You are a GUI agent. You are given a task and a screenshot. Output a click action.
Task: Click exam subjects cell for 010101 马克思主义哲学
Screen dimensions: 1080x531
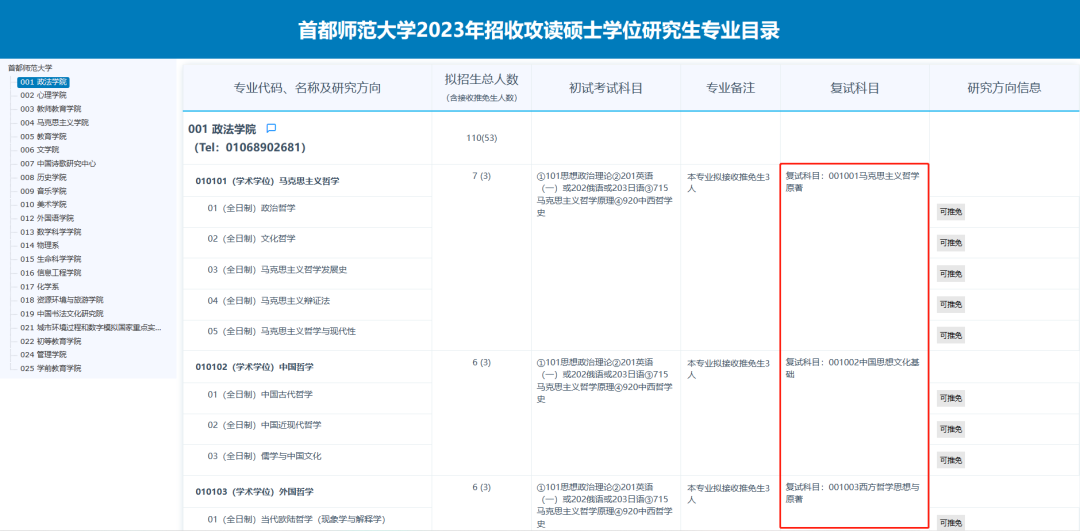click(605, 194)
